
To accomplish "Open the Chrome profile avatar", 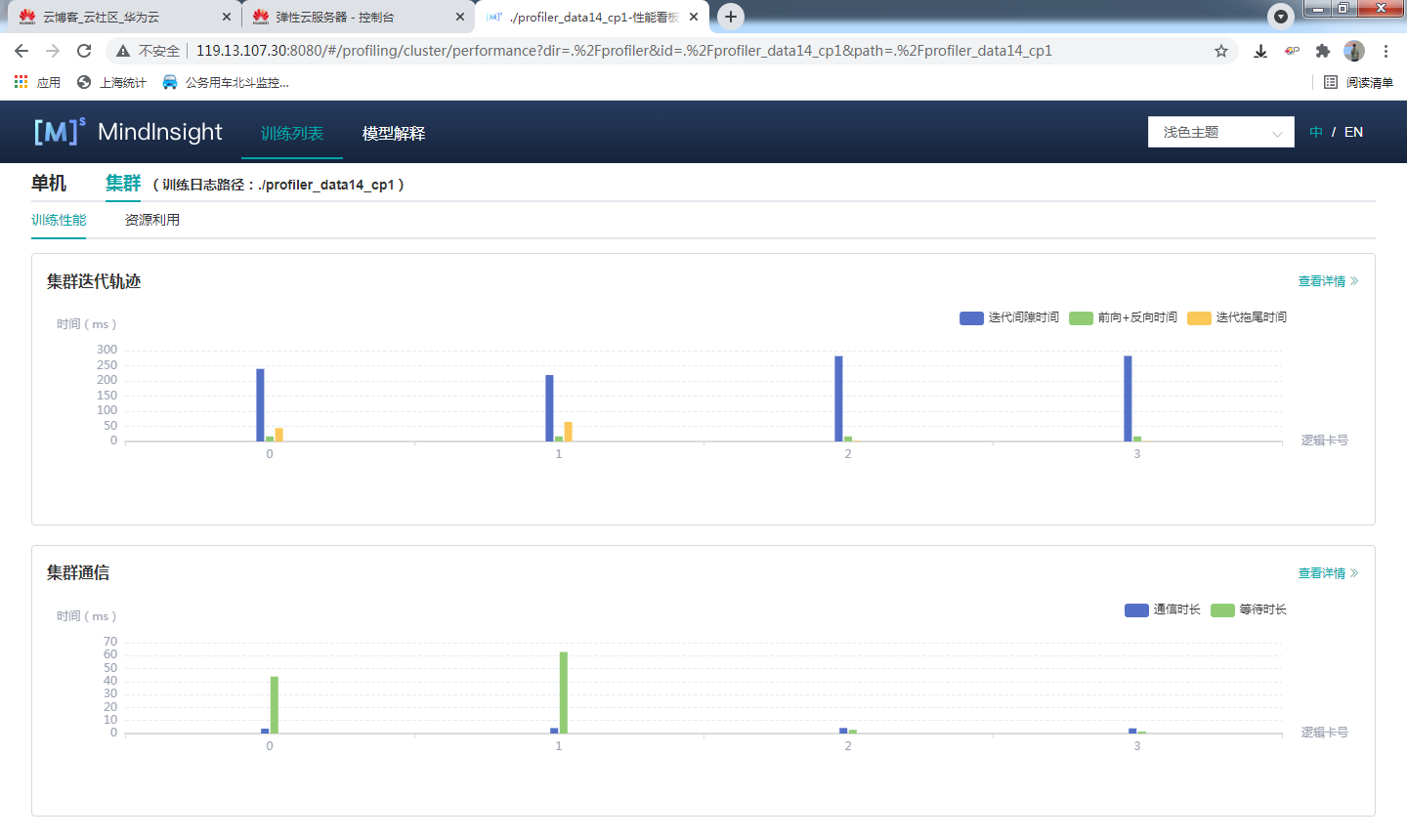I will pyautogui.click(x=1354, y=51).
